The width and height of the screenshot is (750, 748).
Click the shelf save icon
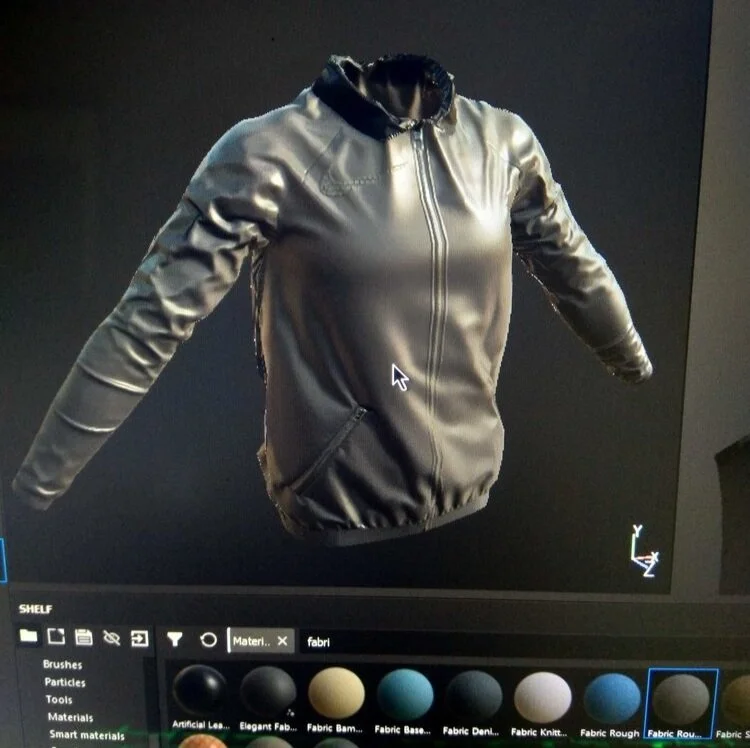[x=84, y=637]
